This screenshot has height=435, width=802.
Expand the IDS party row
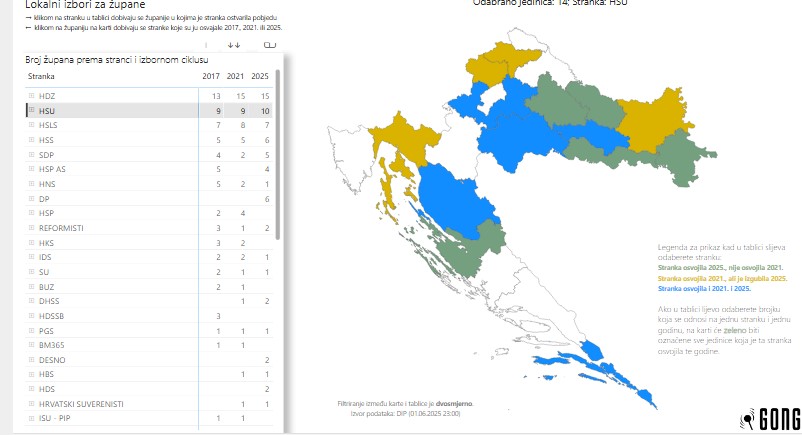31,257
